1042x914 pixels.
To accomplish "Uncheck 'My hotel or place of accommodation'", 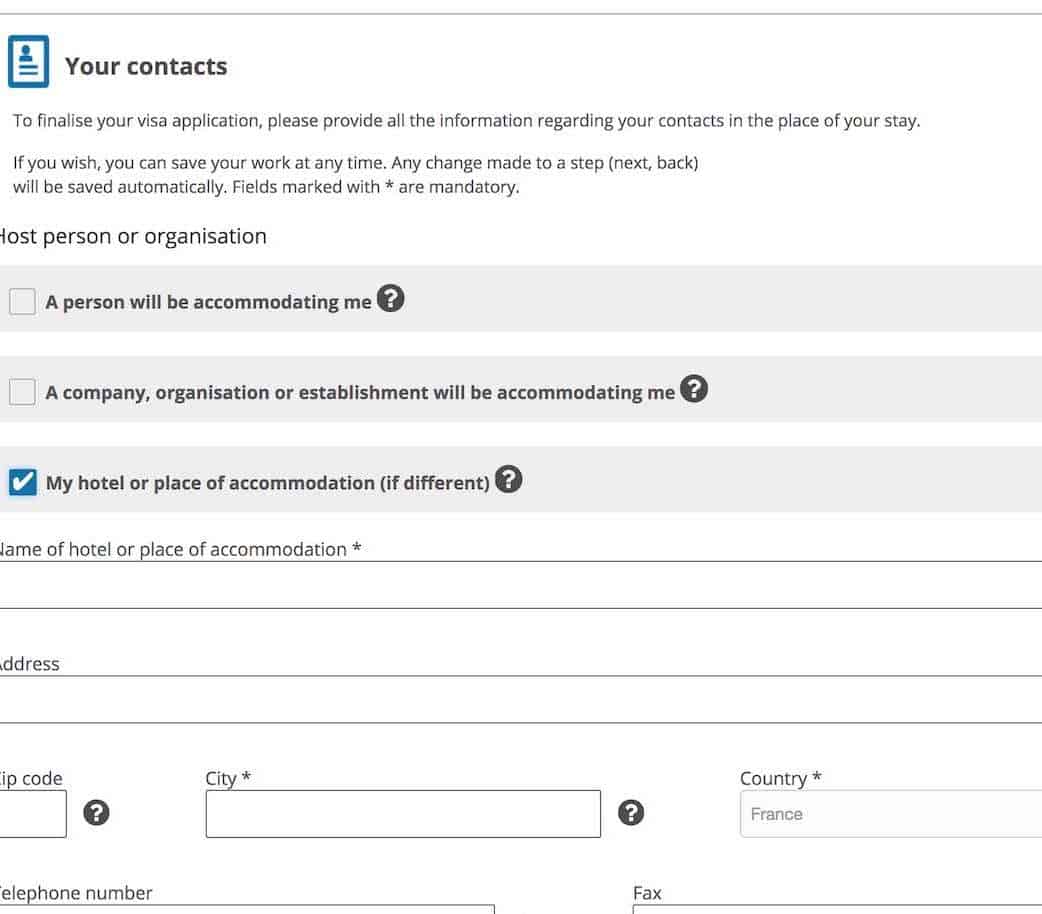I will point(22,483).
